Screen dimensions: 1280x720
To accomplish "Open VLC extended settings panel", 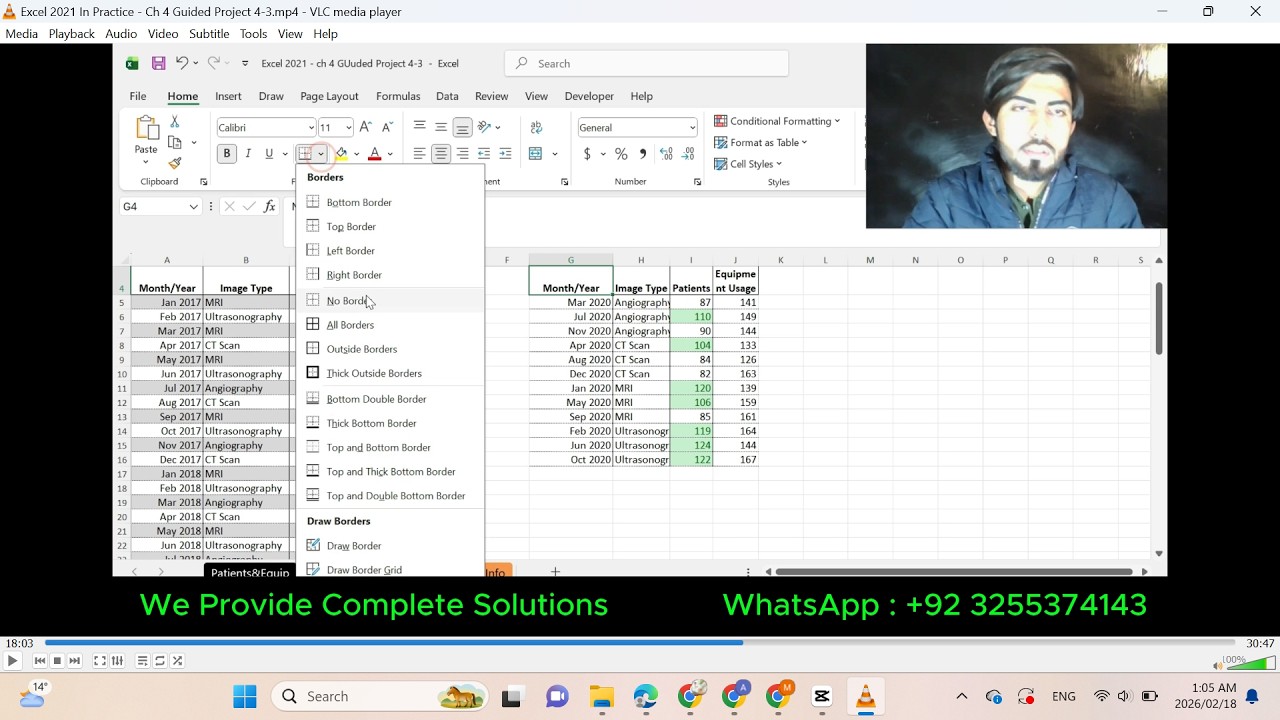I will click(x=117, y=661).
